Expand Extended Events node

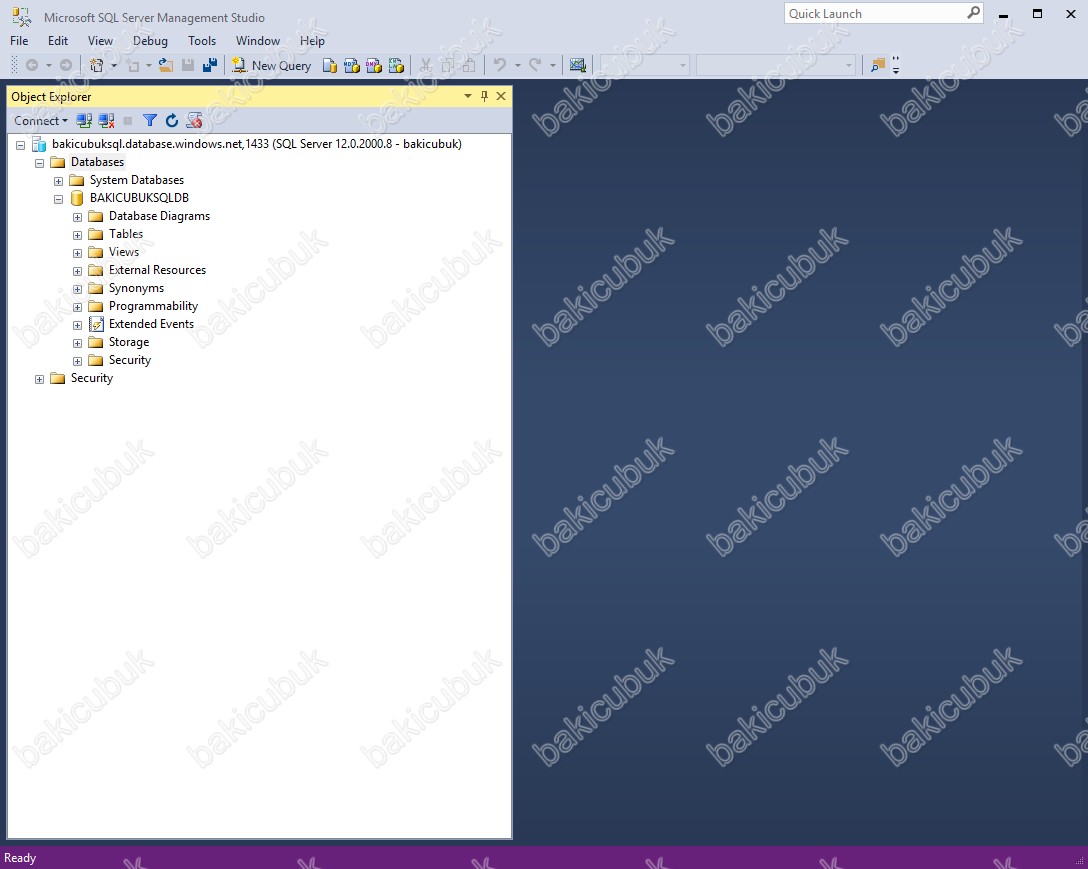(x=78, y=326)
